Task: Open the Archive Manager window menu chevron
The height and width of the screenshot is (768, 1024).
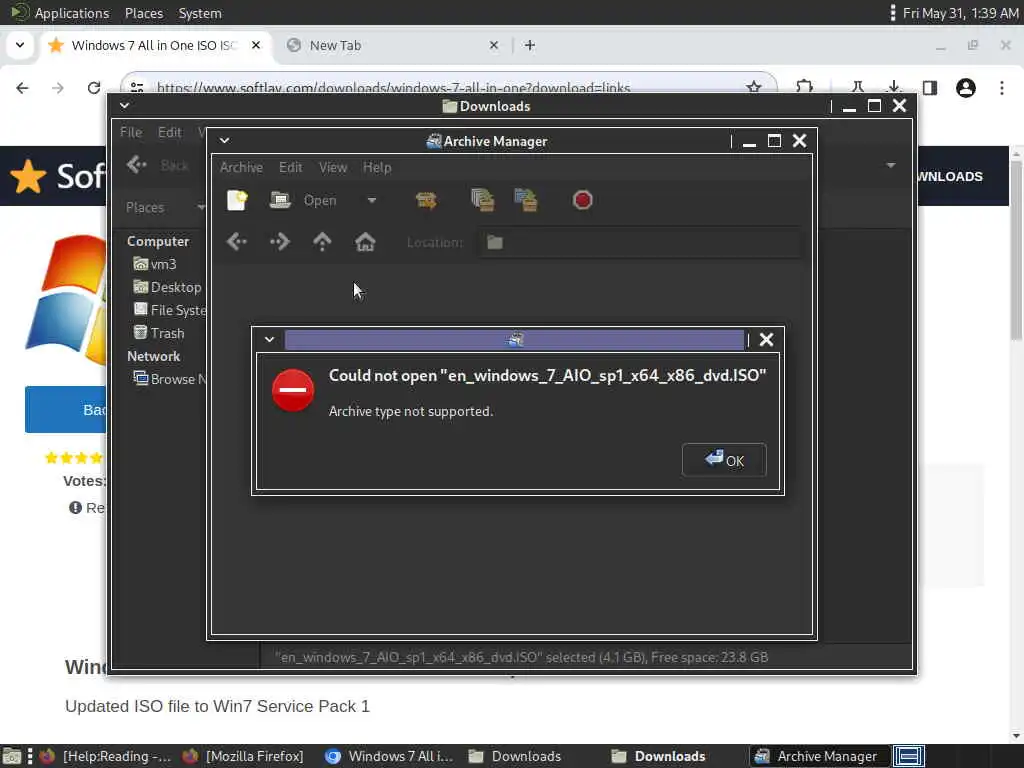Action: 224,140
